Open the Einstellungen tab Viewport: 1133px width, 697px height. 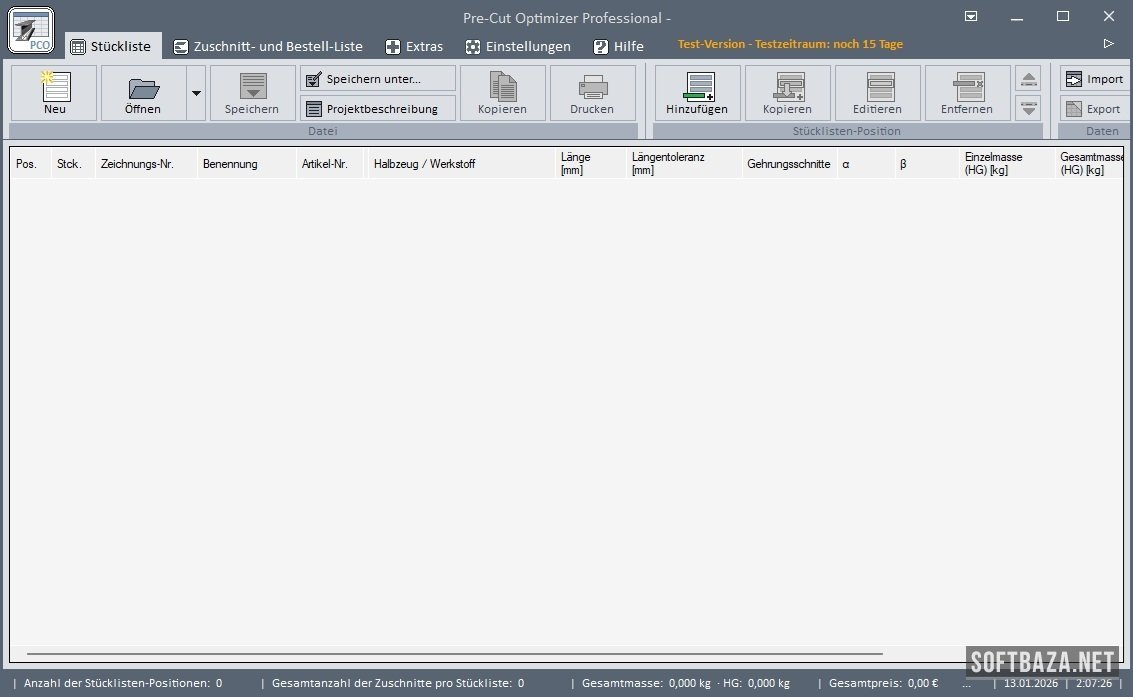(518, 46)
